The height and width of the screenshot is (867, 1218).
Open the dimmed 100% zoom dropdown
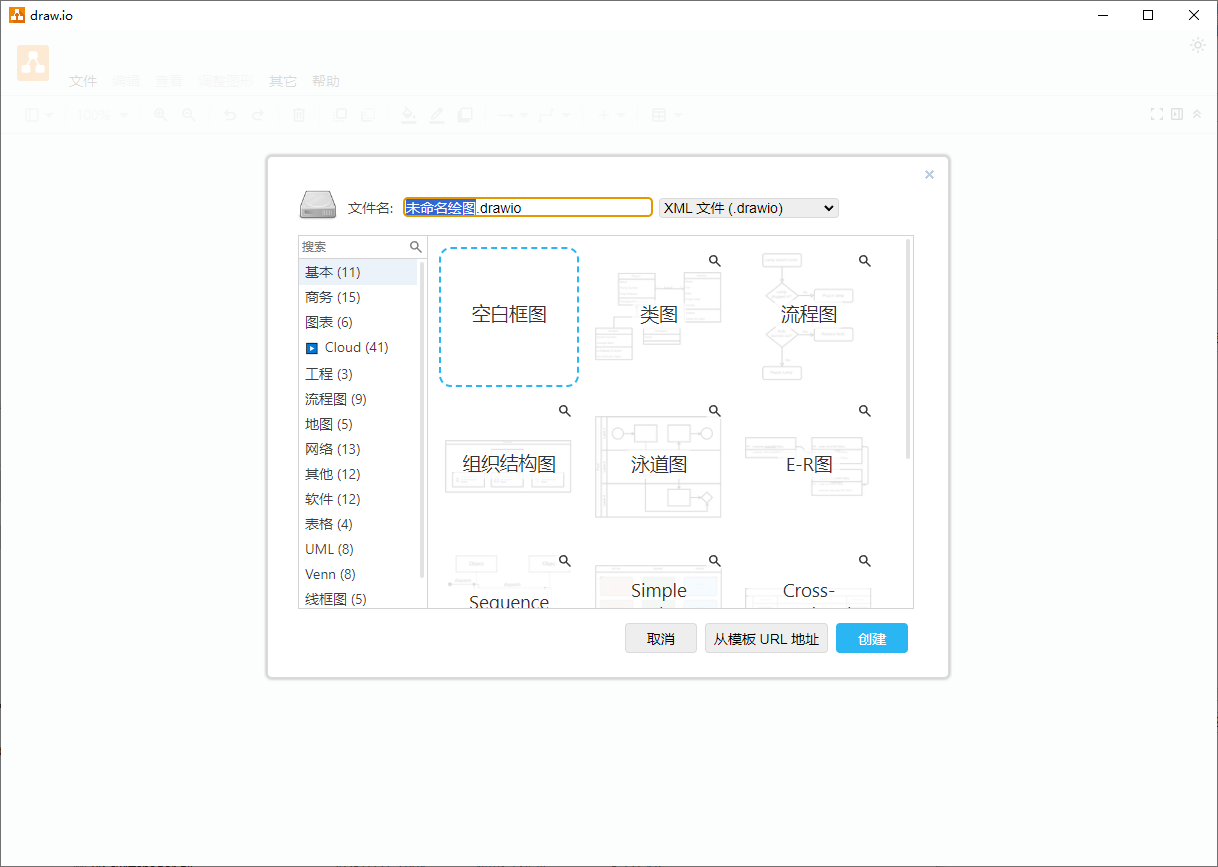click(102, 115)
